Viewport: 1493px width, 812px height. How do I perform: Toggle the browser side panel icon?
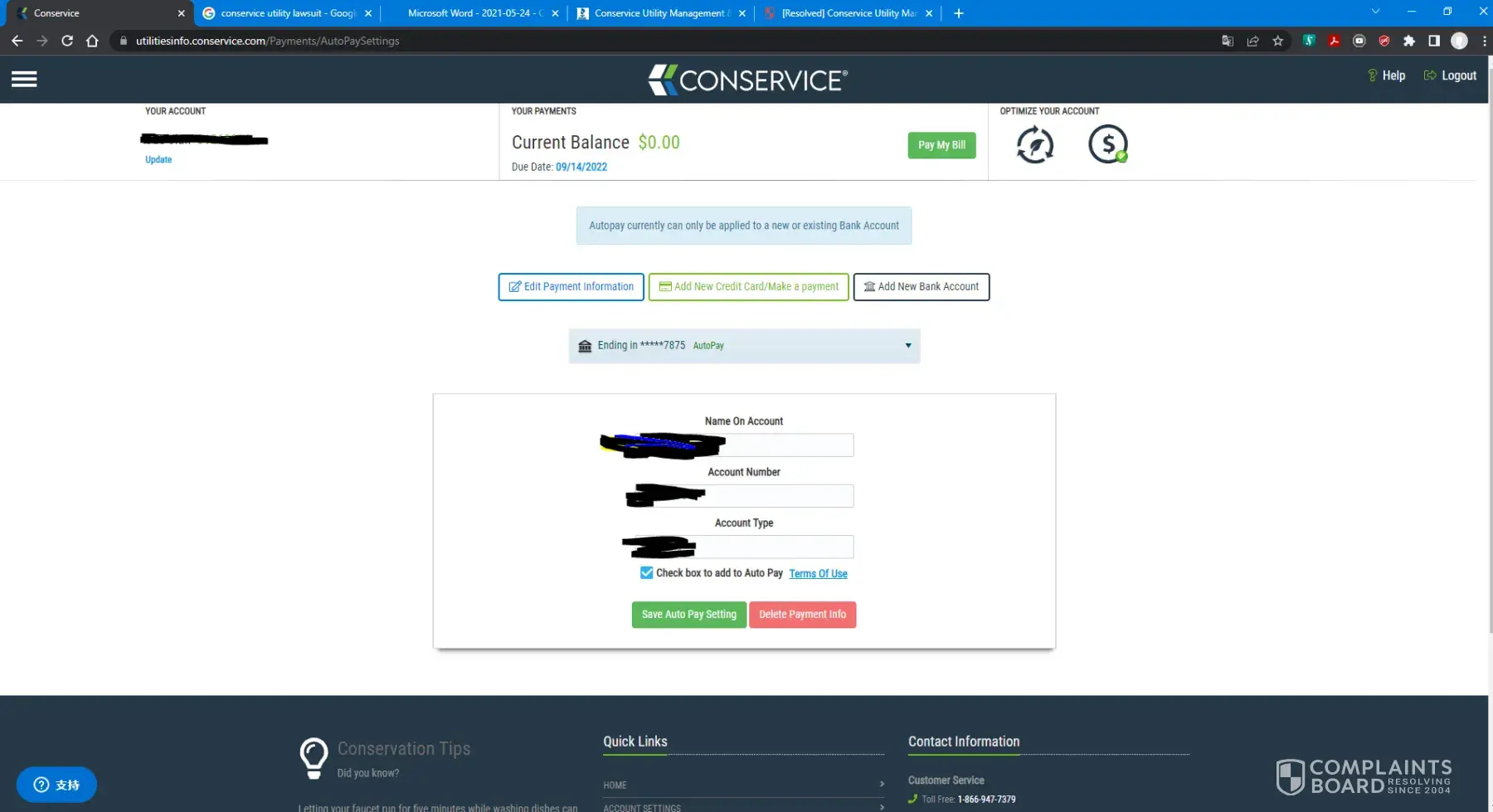1433,41
